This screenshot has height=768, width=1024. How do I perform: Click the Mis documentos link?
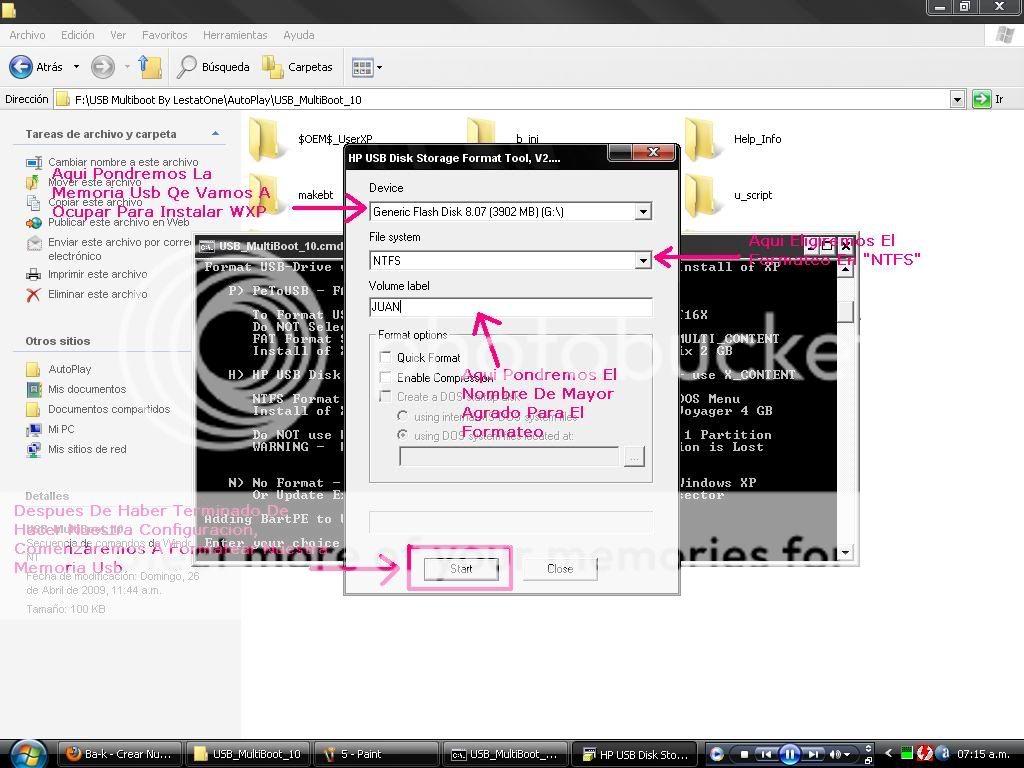pyautogui.click(x=87, y=389)
